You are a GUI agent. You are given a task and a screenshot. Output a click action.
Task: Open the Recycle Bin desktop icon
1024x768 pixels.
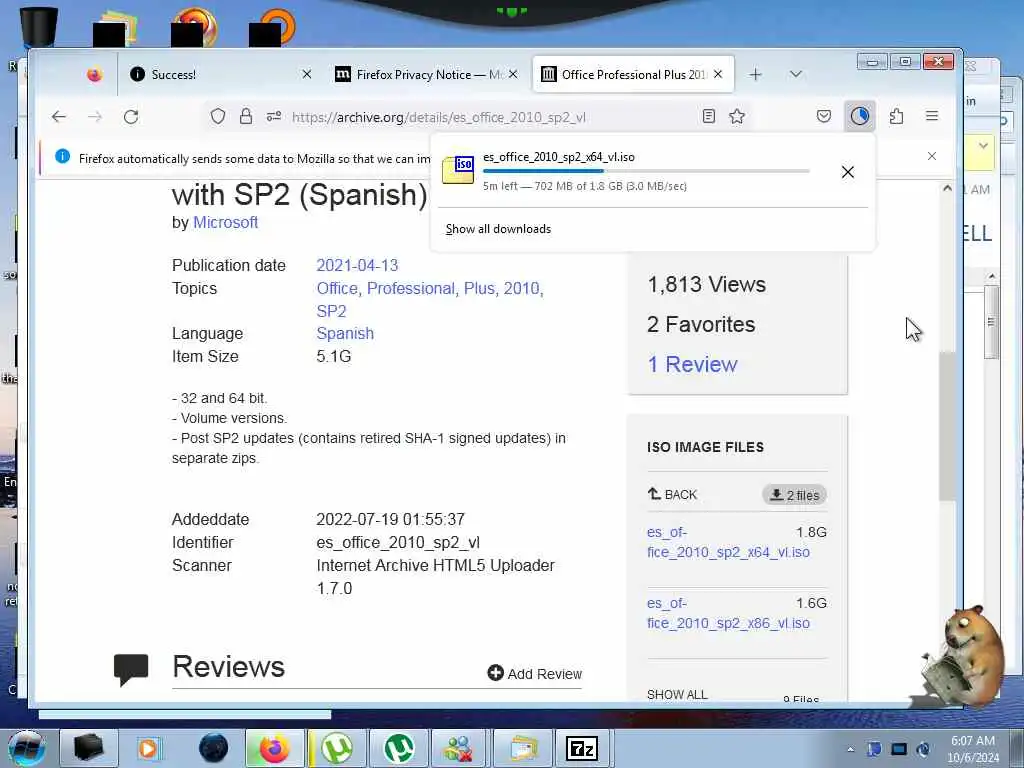pyautogui.click(x=39, y=26)
